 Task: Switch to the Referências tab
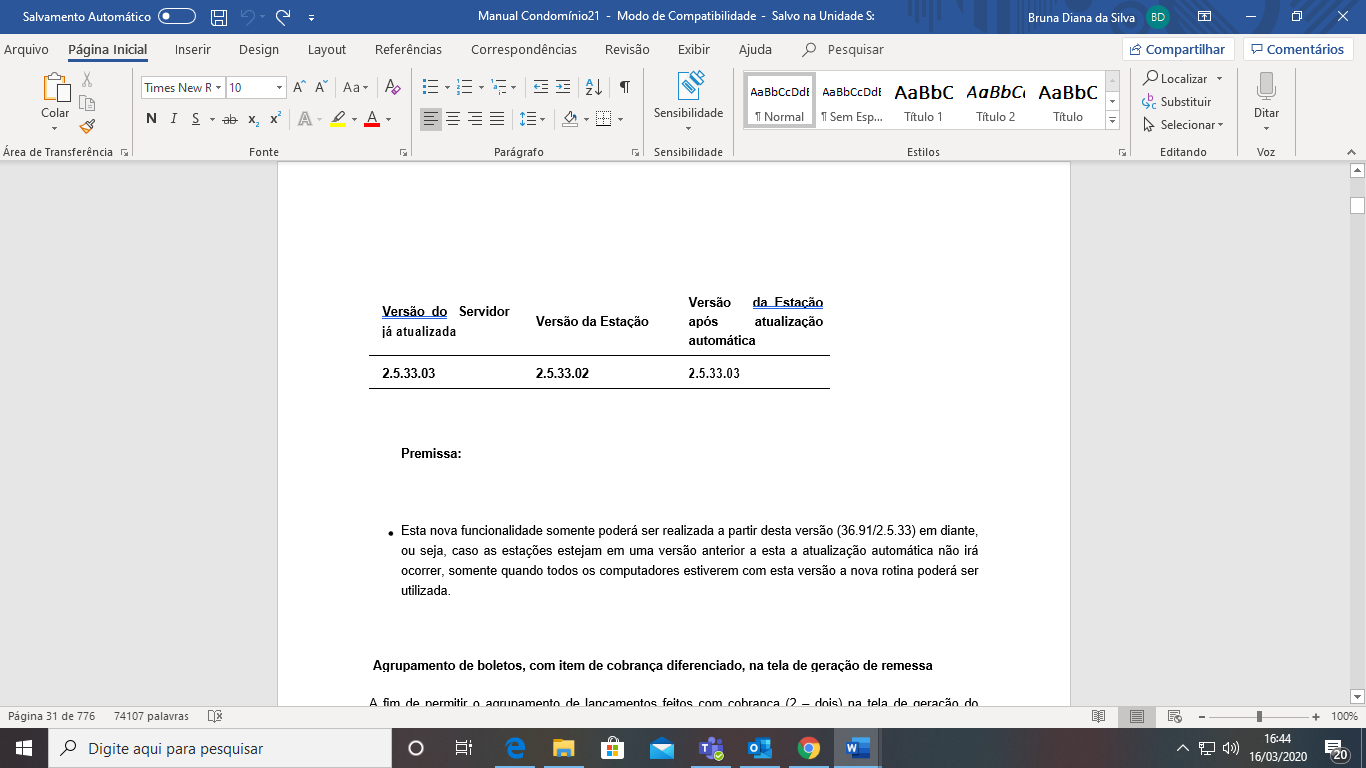point(408,50)
